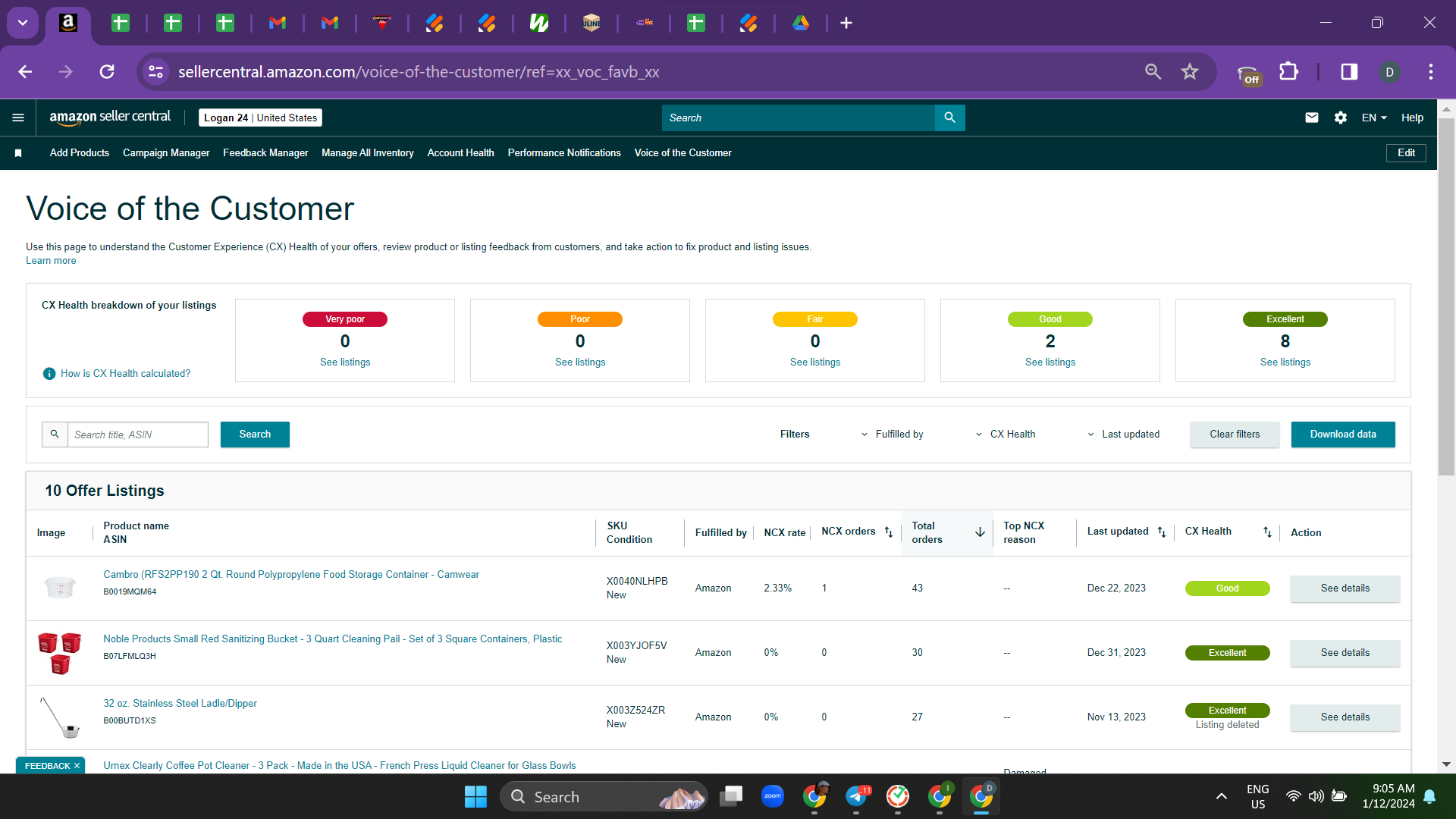Sort the CX Health column arrows

coord(1267,532)
